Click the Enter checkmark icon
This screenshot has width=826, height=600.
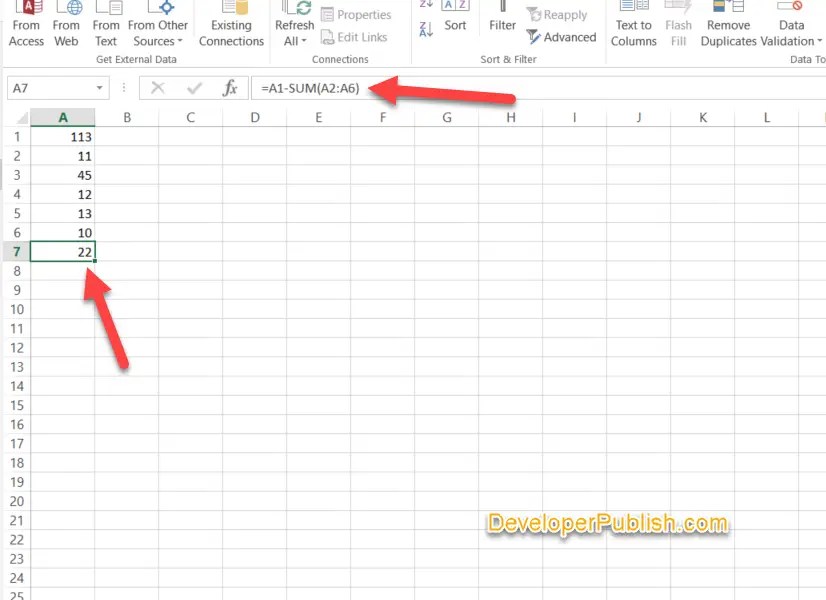point(194,88)
